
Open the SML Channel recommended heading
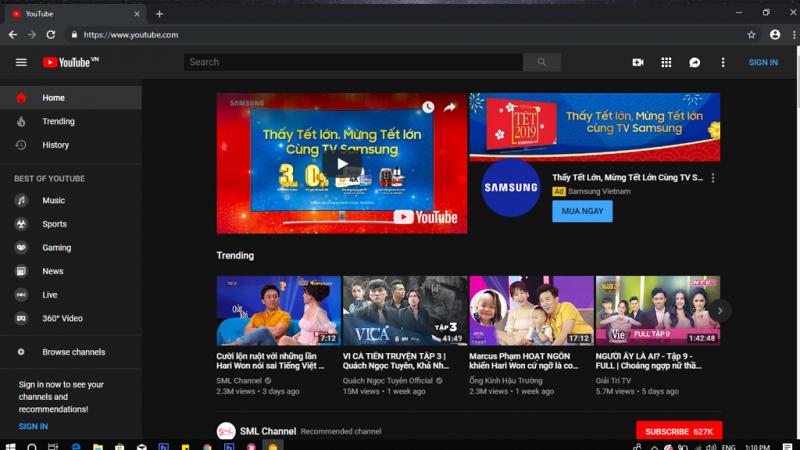(x=268, y=432)
